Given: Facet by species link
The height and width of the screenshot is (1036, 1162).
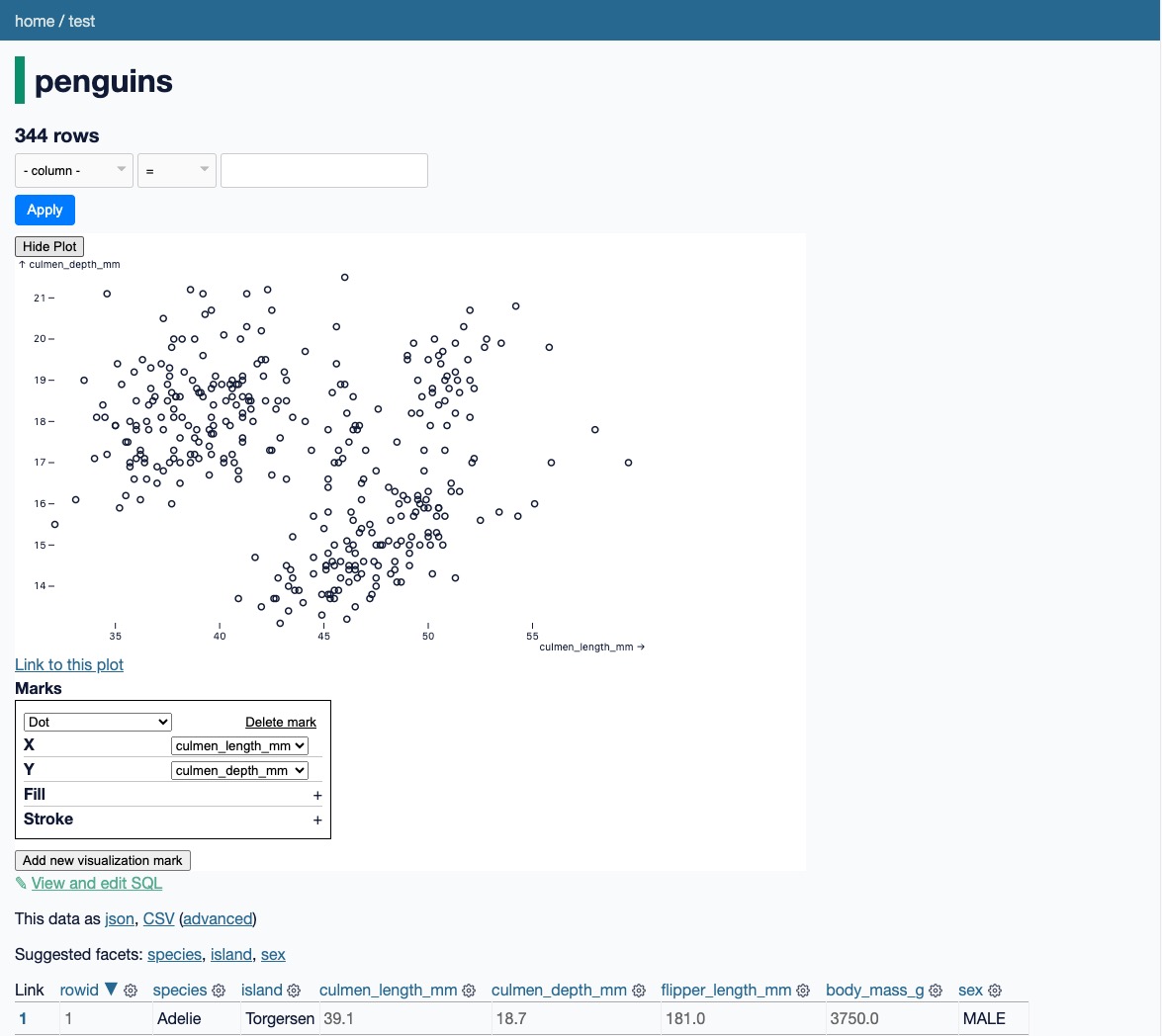Looking at the screenshot, I should click(x=174, y=955).
